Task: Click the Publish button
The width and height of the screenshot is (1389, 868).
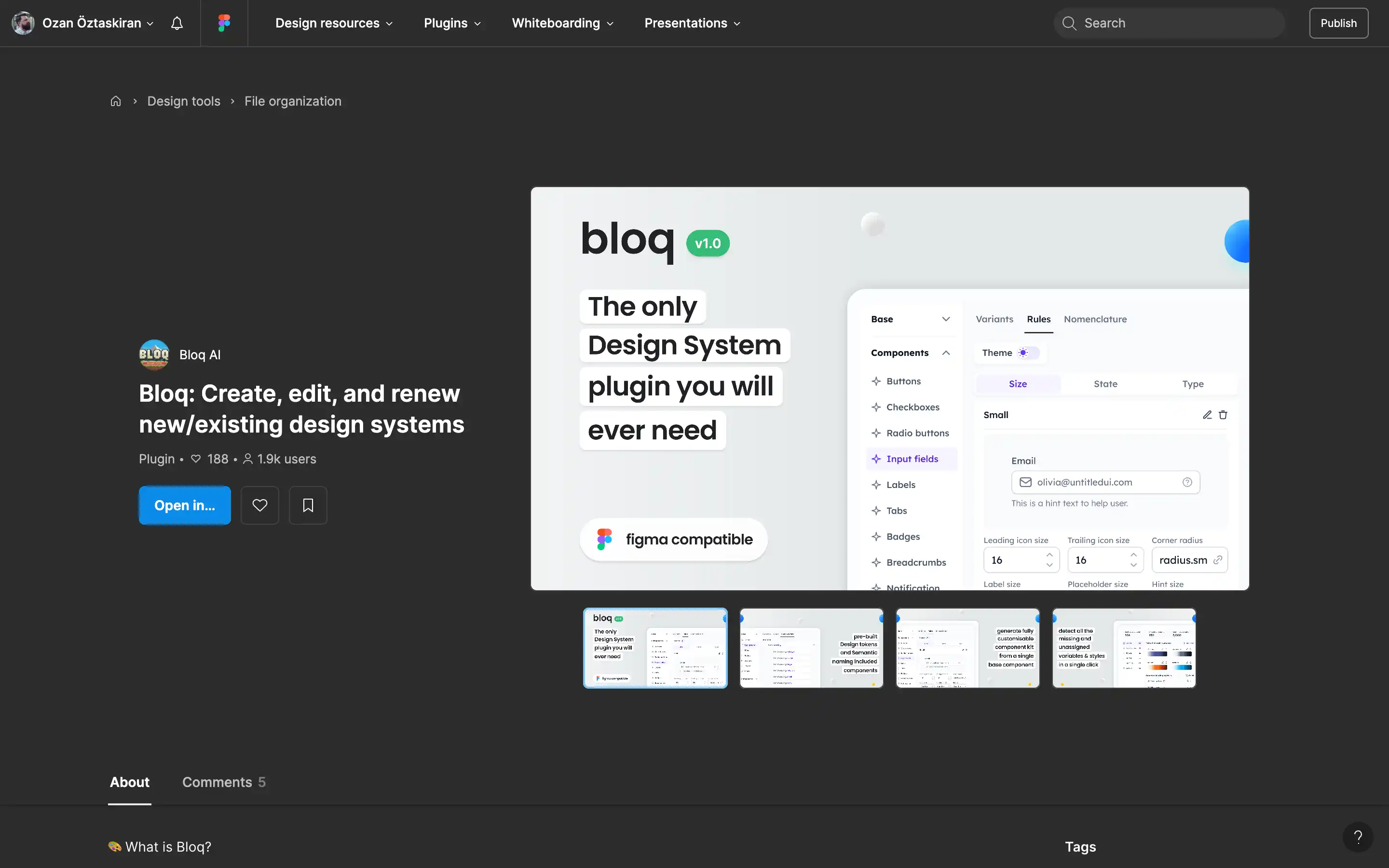Action: (1338, 23)
